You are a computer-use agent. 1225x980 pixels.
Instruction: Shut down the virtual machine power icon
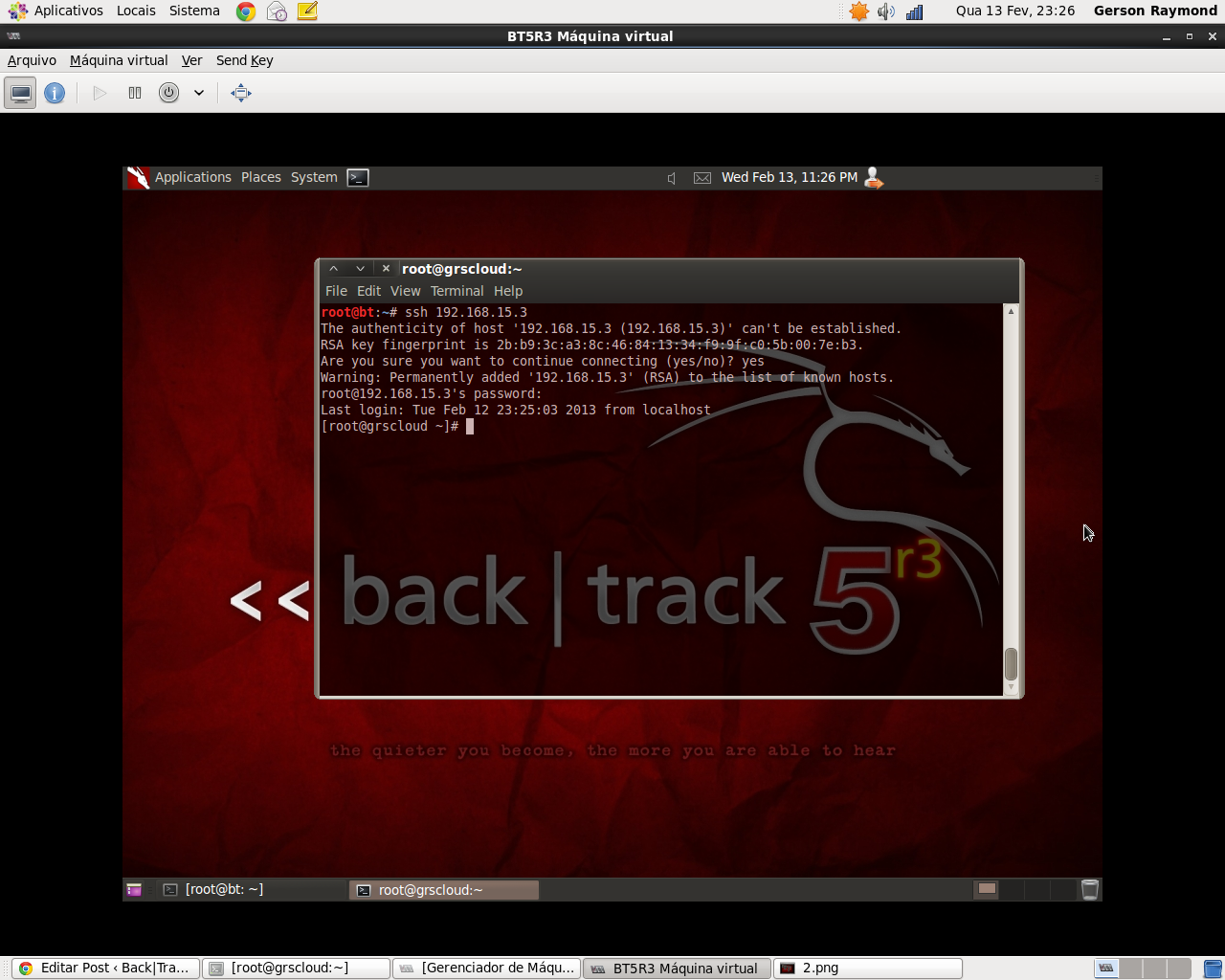[x=168, y=93]
